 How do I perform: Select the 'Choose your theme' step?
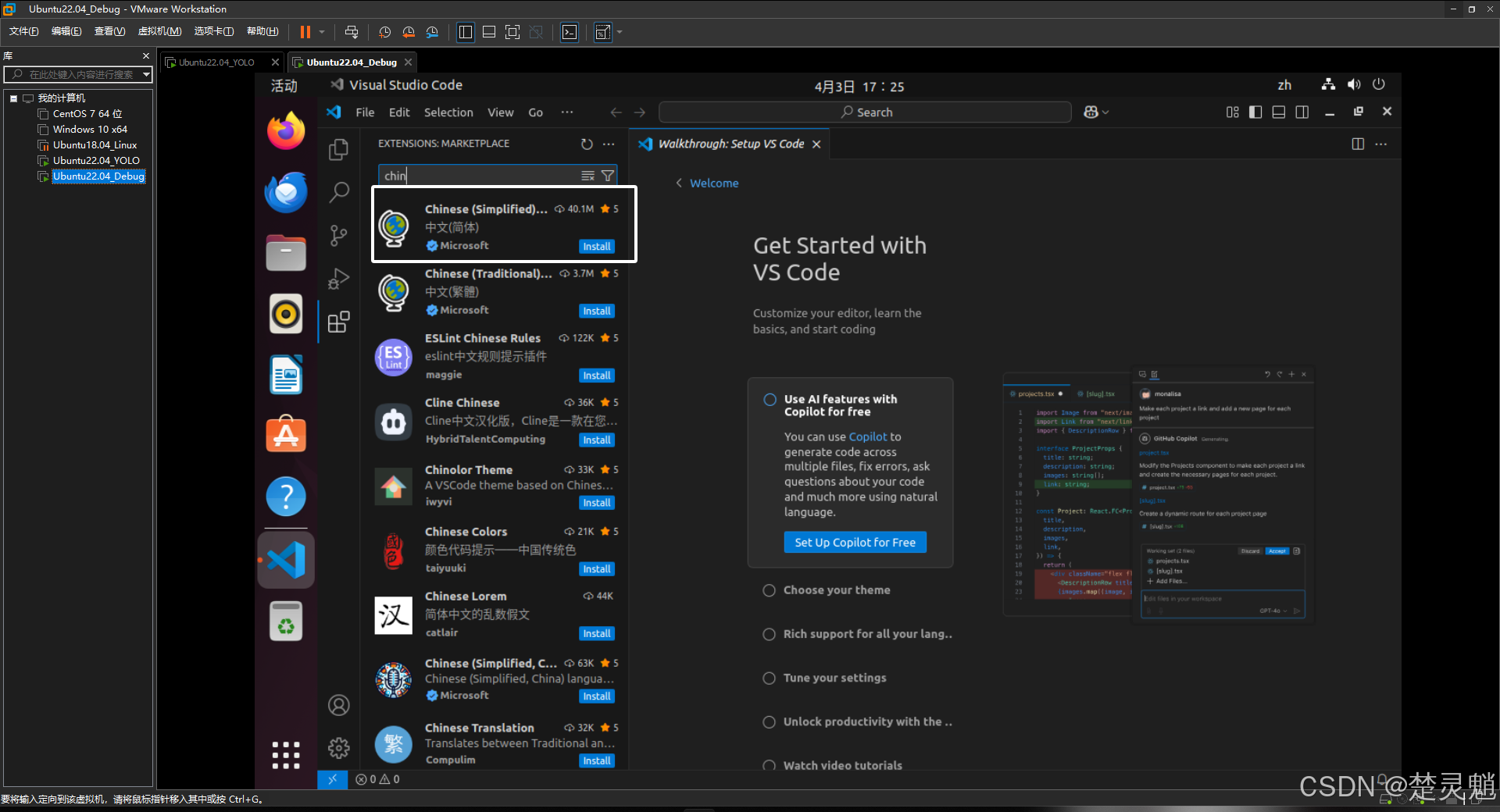(x=837, y=590)
